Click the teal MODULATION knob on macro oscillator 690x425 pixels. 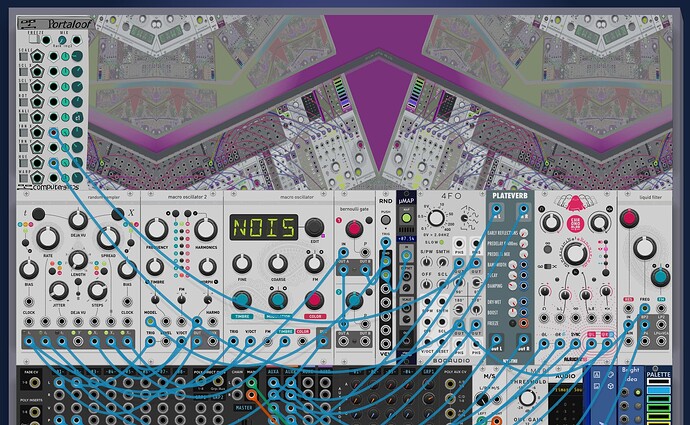click(278, 300)
